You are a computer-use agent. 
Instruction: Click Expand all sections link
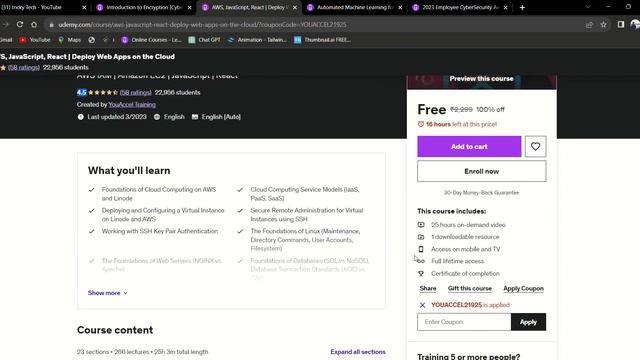[x=358, y=352]
